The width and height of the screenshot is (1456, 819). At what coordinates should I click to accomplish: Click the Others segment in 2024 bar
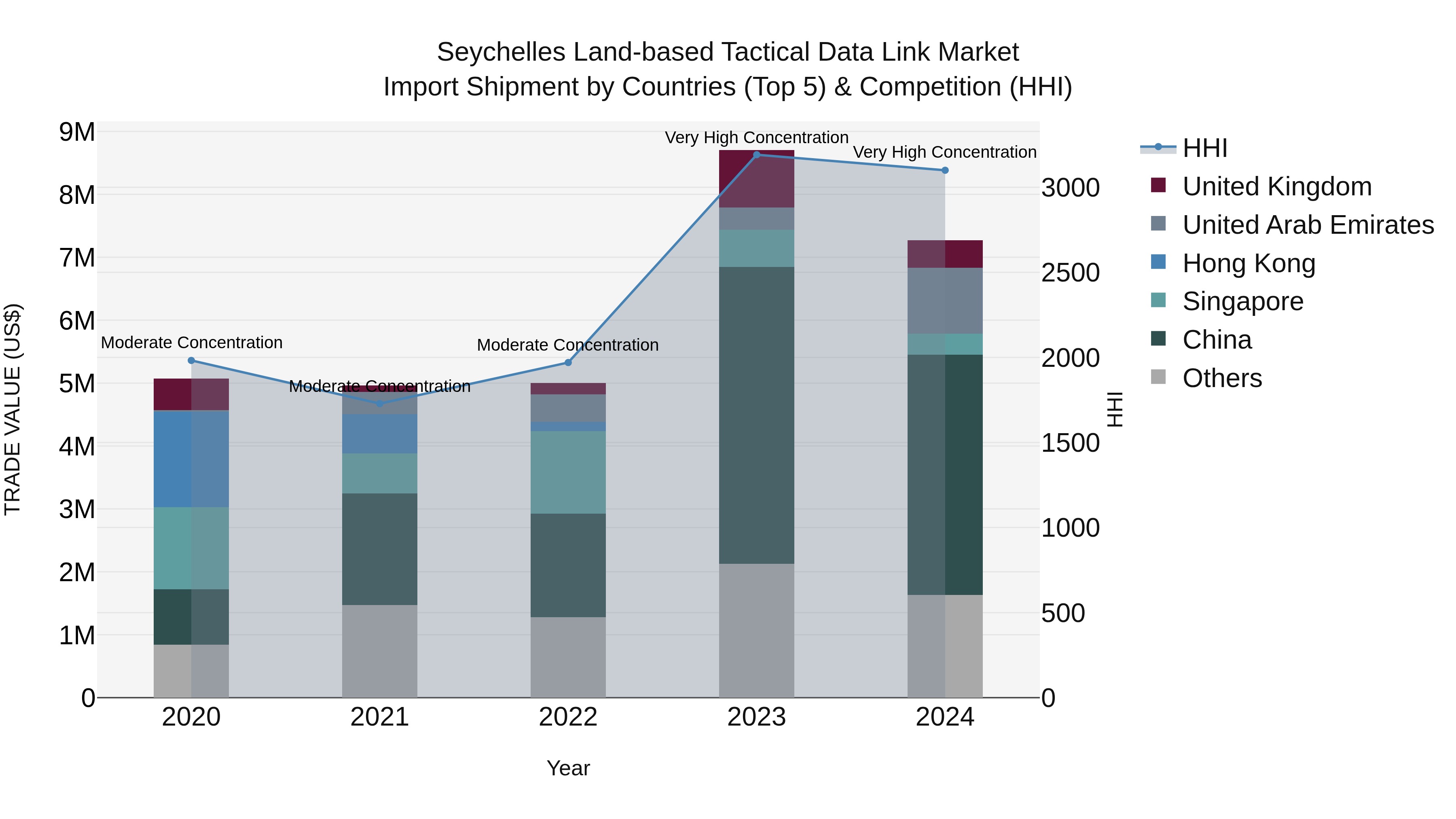pos(945,646)
